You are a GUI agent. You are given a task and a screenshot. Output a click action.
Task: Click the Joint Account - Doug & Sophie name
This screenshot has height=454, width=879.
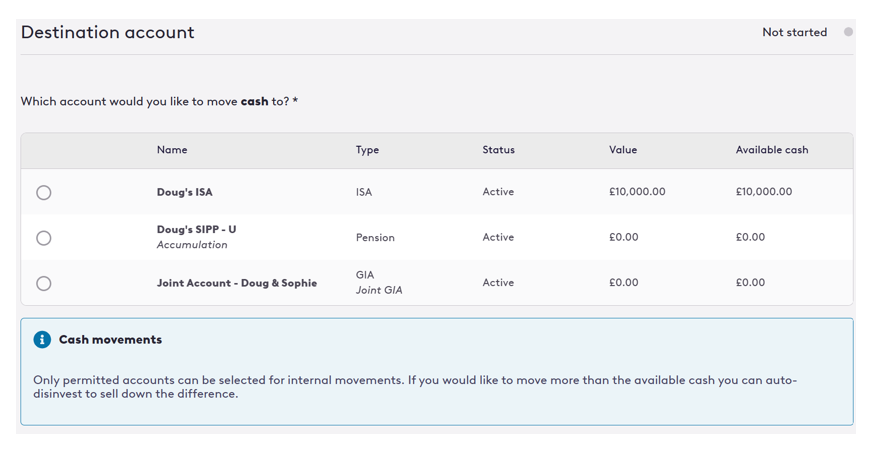point(237,283)
